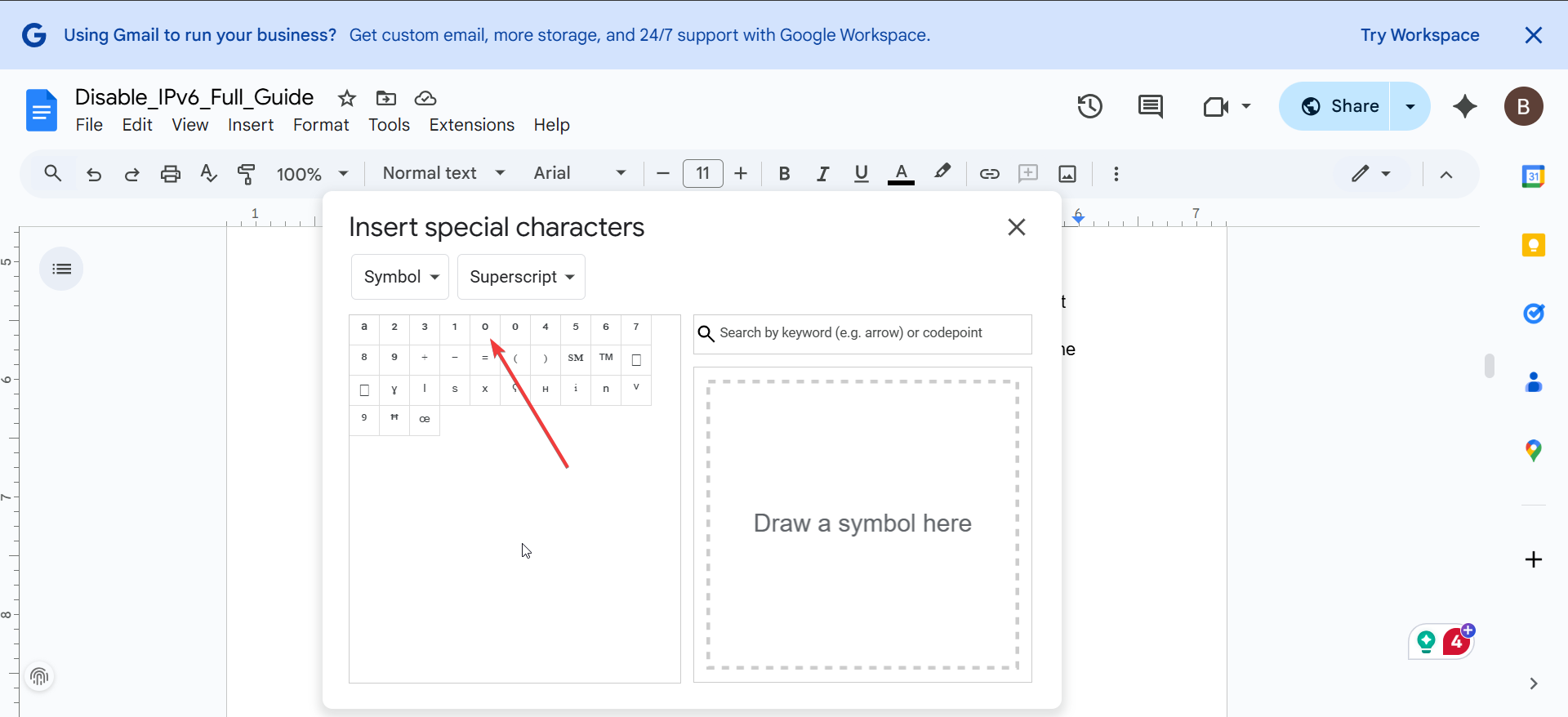This screenshot has width=1568, height=717.
Task: Expand the Superscript subcategory dropdown
Action: click(521, 277)
